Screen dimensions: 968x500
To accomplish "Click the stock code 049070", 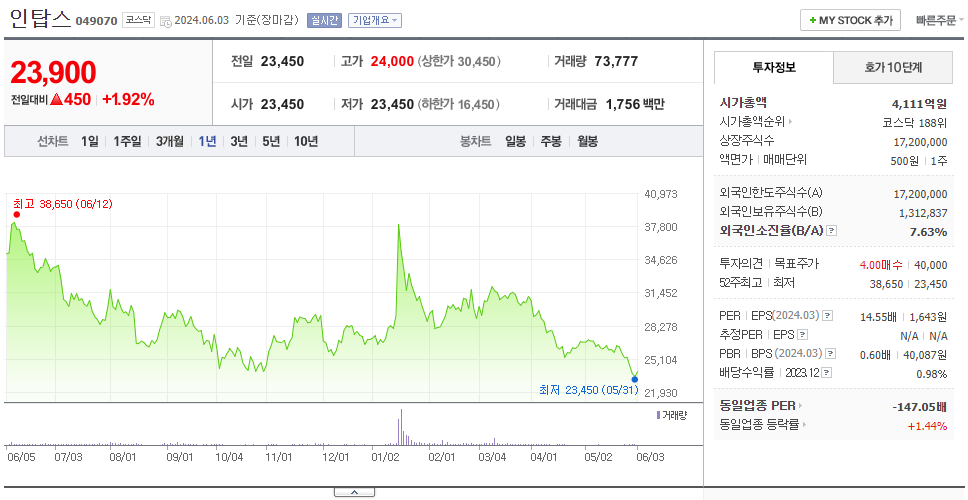I will point(96,21).
